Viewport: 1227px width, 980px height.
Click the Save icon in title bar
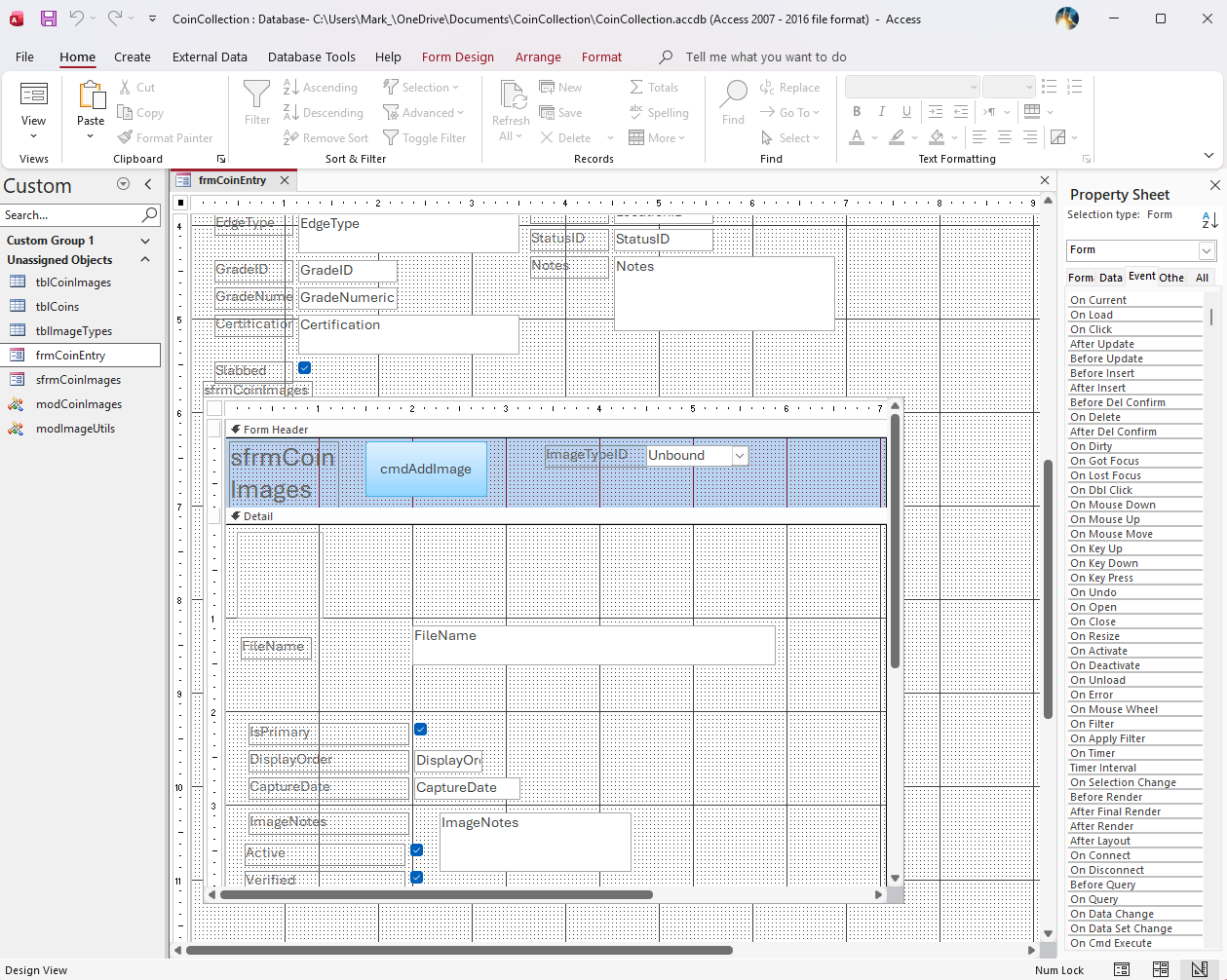[48, 19]
